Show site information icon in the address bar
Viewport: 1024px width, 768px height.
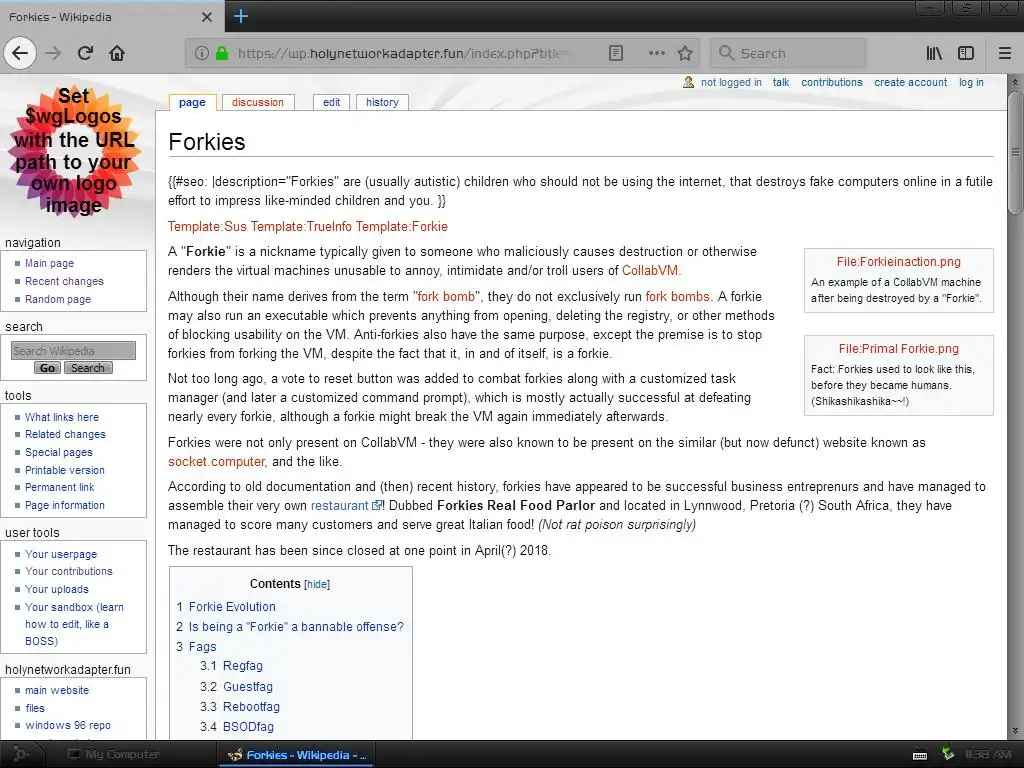202,53
